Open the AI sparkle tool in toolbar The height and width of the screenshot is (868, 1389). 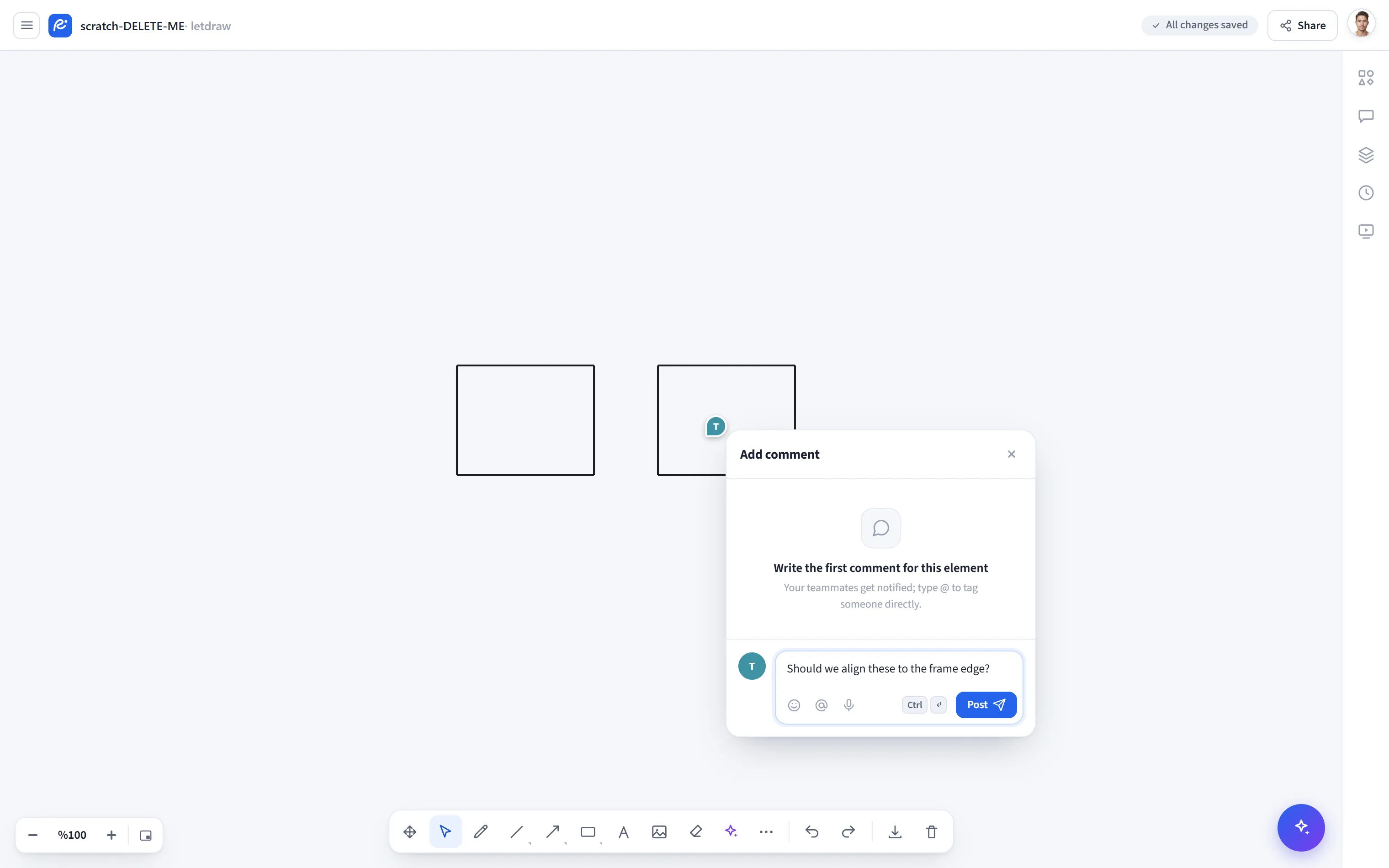tap(731, 831)
